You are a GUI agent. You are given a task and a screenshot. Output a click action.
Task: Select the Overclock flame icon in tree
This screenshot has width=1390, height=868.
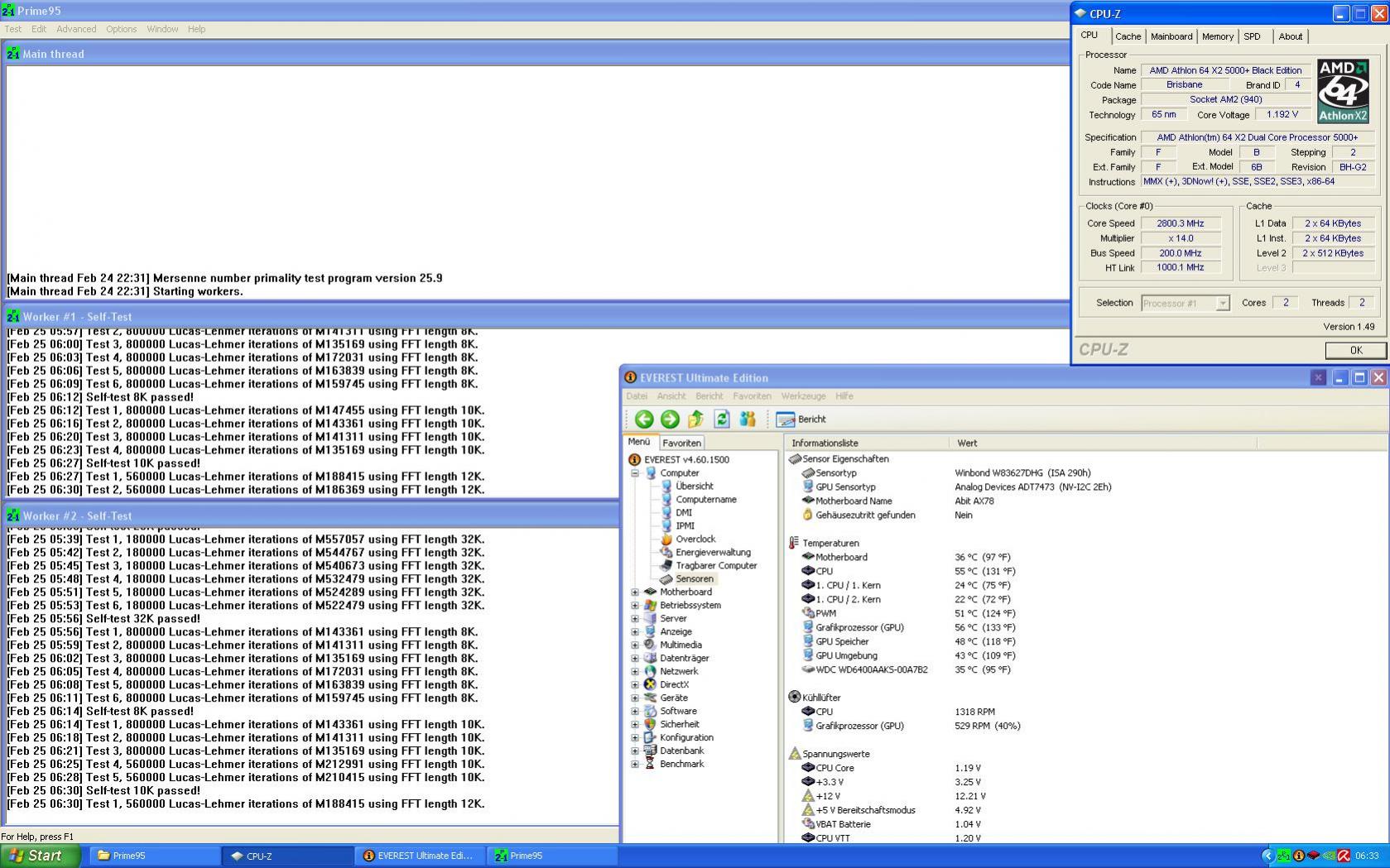pyautogui.click(x=666, y=539)
